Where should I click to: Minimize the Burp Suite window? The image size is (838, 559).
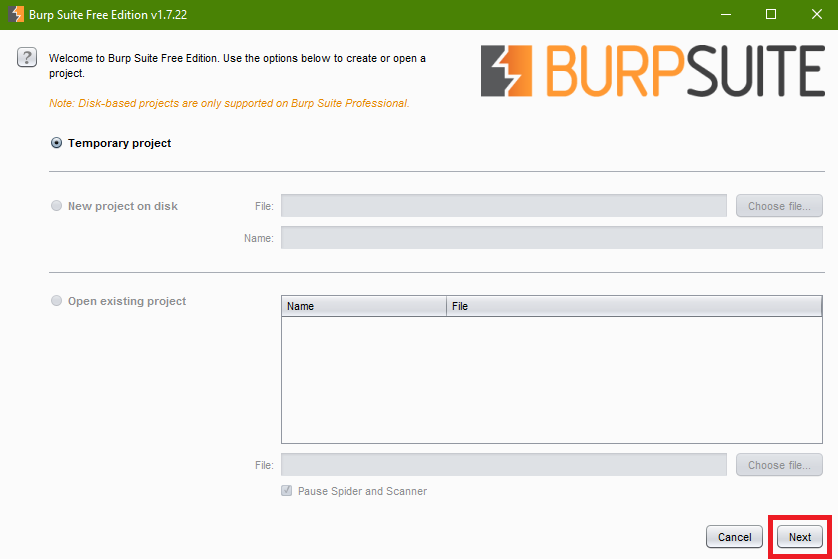click(725, 14)
